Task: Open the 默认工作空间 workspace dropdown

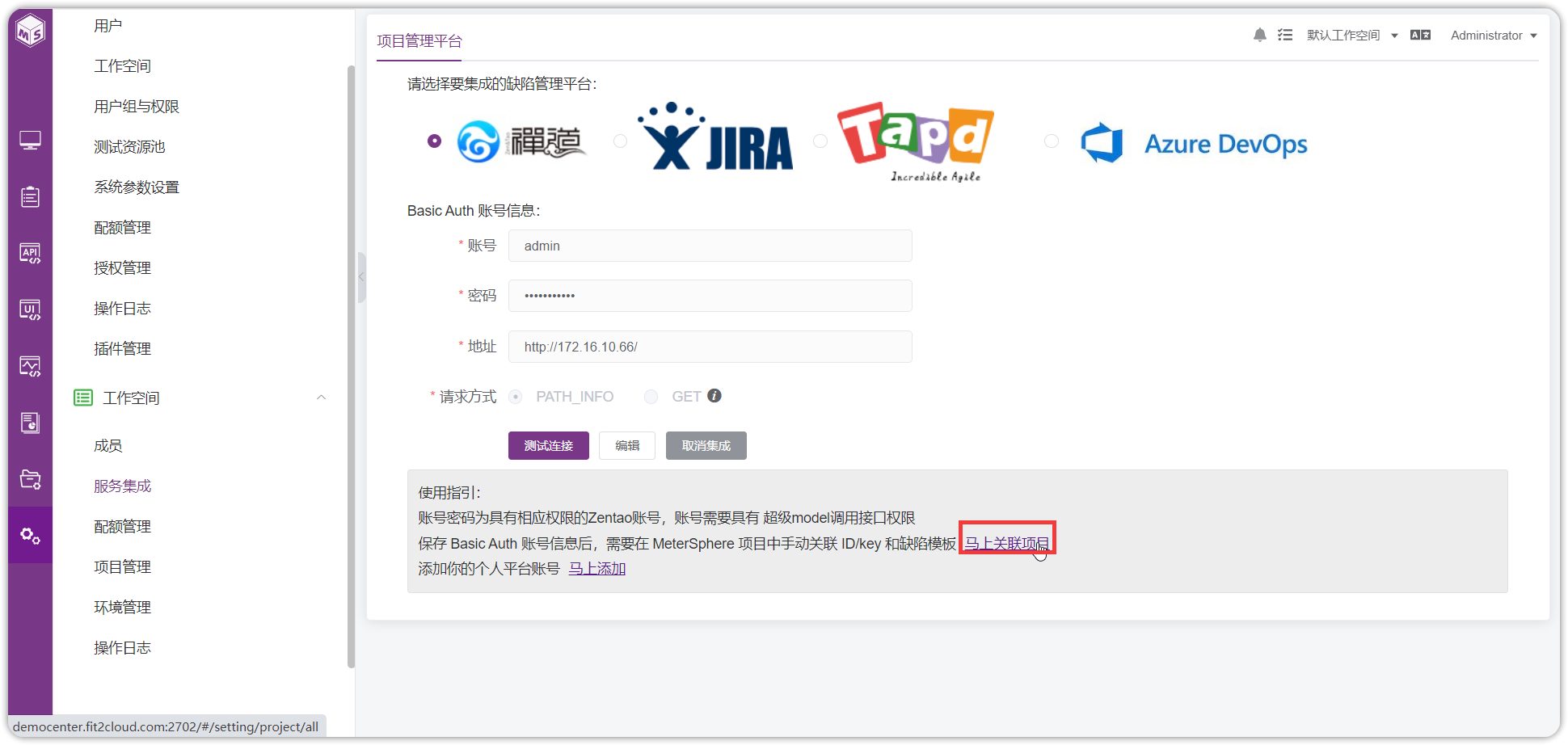Action: tap(1352, 35)
